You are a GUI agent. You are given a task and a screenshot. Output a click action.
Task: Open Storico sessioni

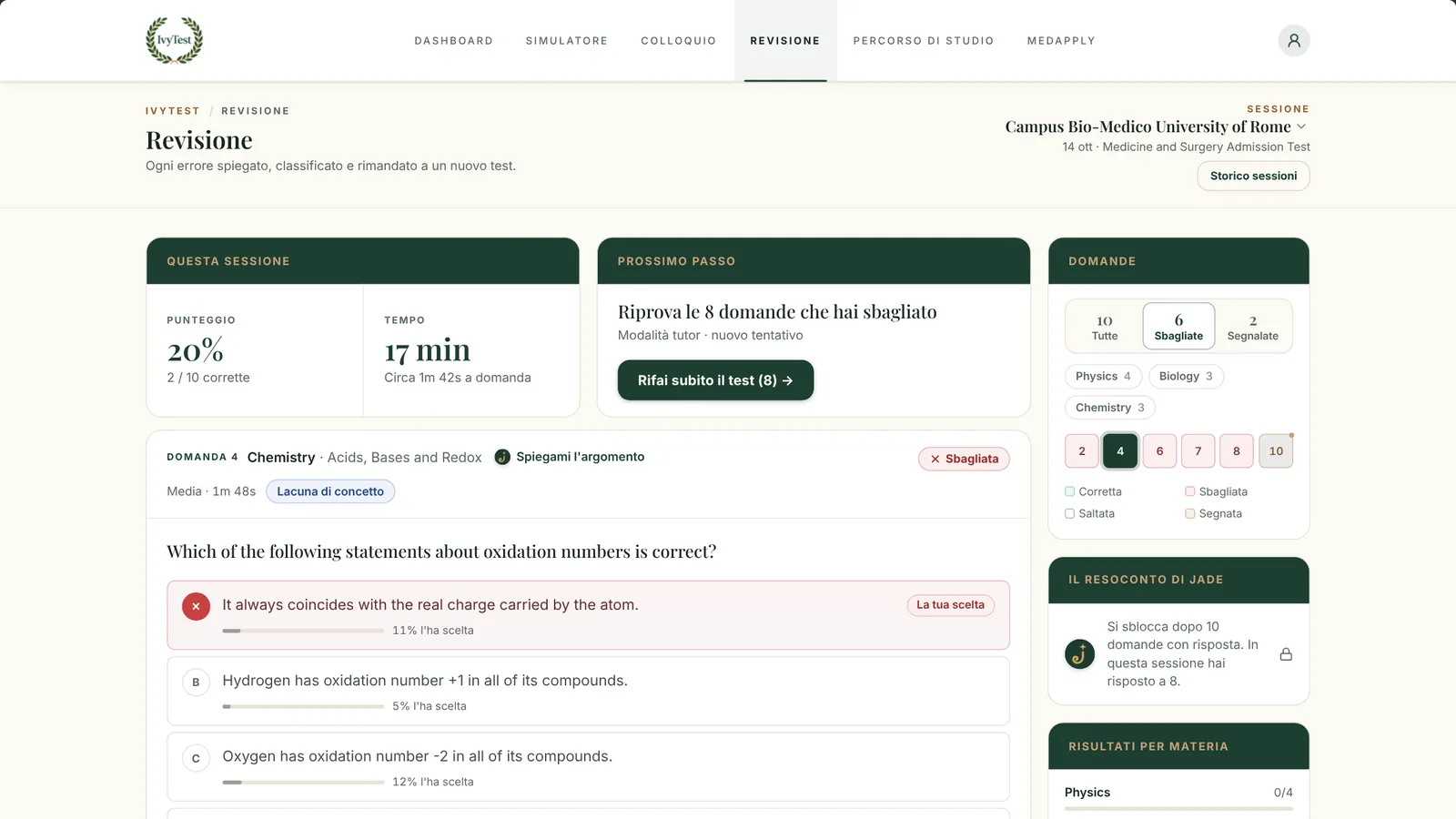[x=1253, y=176]
